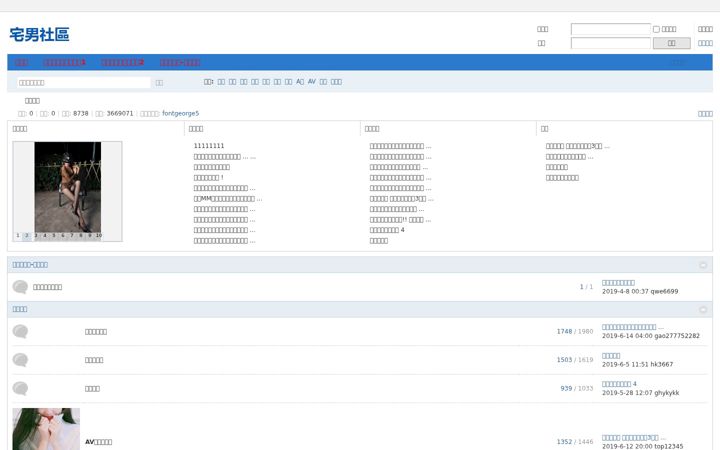Switch the slideshow to image 10
Viewport: 720px width, 450px height.
click(x=99, y=236)
